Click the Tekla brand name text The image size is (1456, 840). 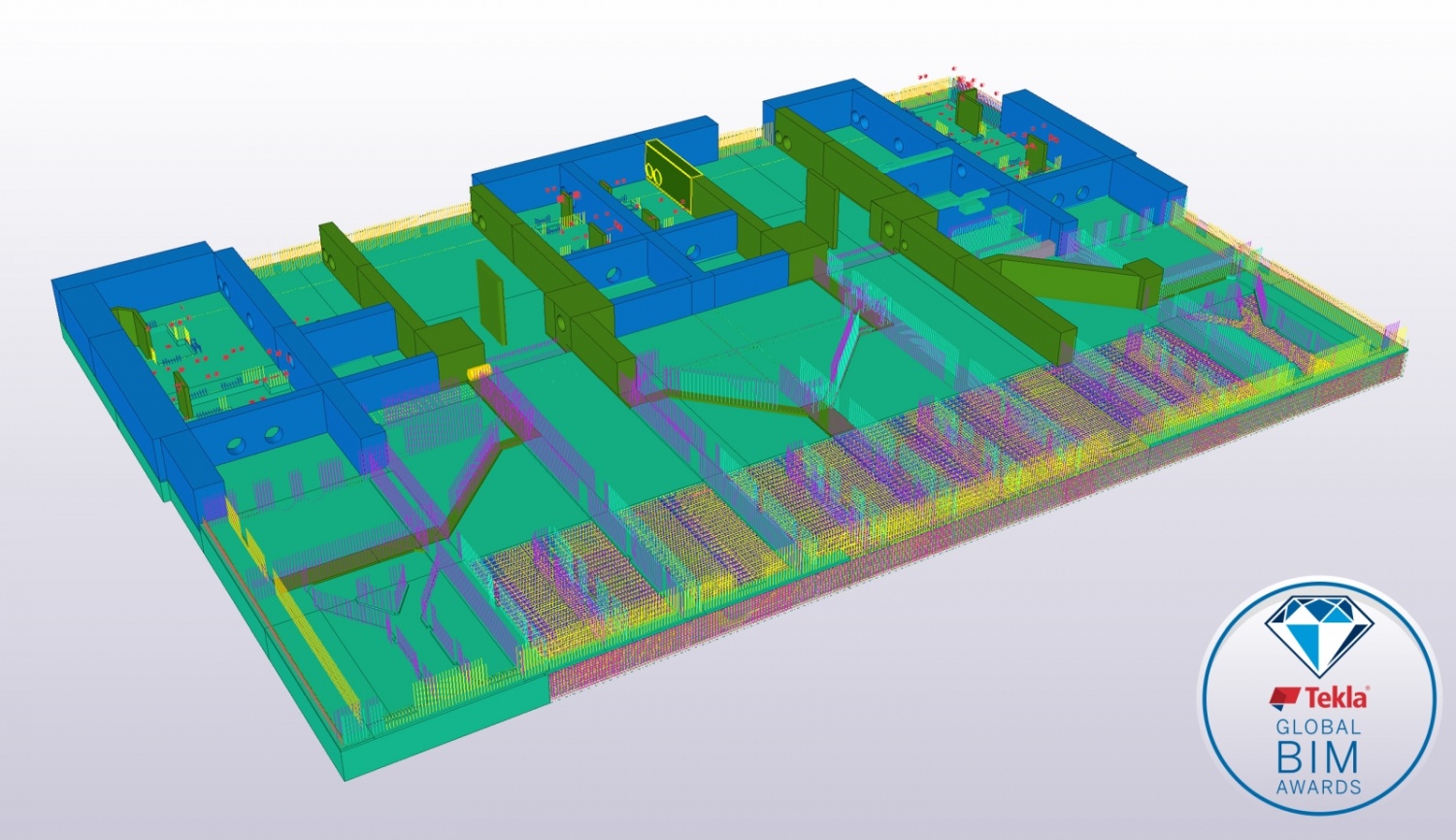point(1337,697)
